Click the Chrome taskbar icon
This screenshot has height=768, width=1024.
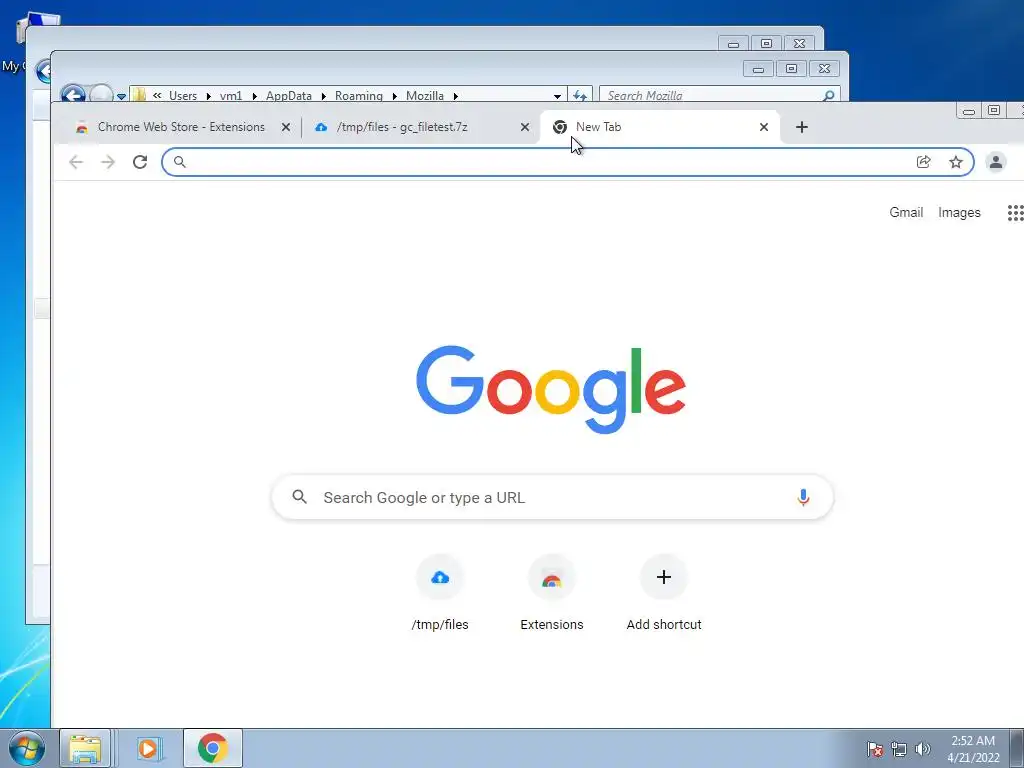pyautogui.click(x=213, y=748)
